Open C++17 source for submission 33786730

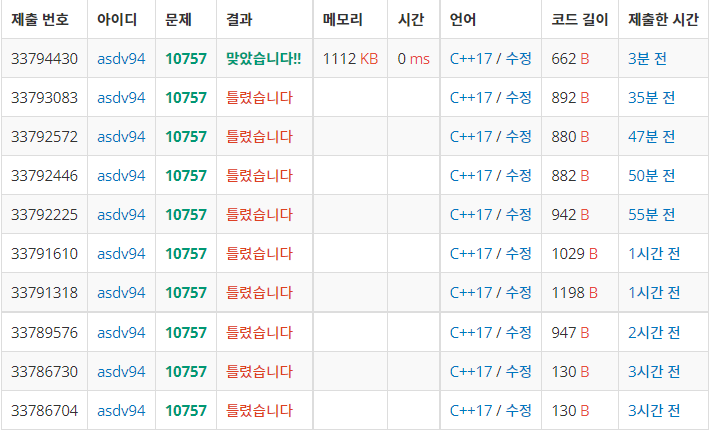[471, 371]
